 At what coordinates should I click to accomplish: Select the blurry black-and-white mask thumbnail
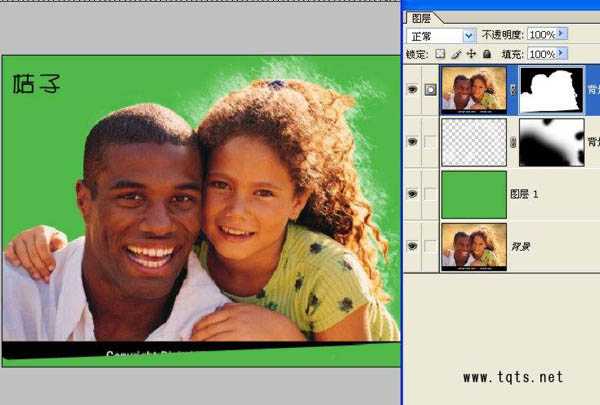(x=551, y=142)
